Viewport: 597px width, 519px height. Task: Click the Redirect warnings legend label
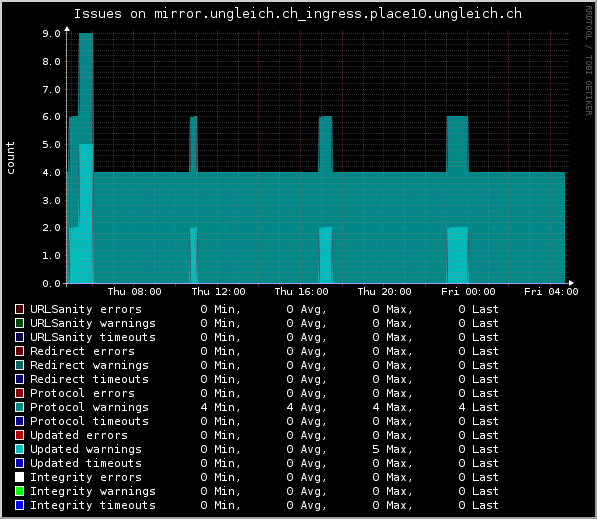point(89,365)
